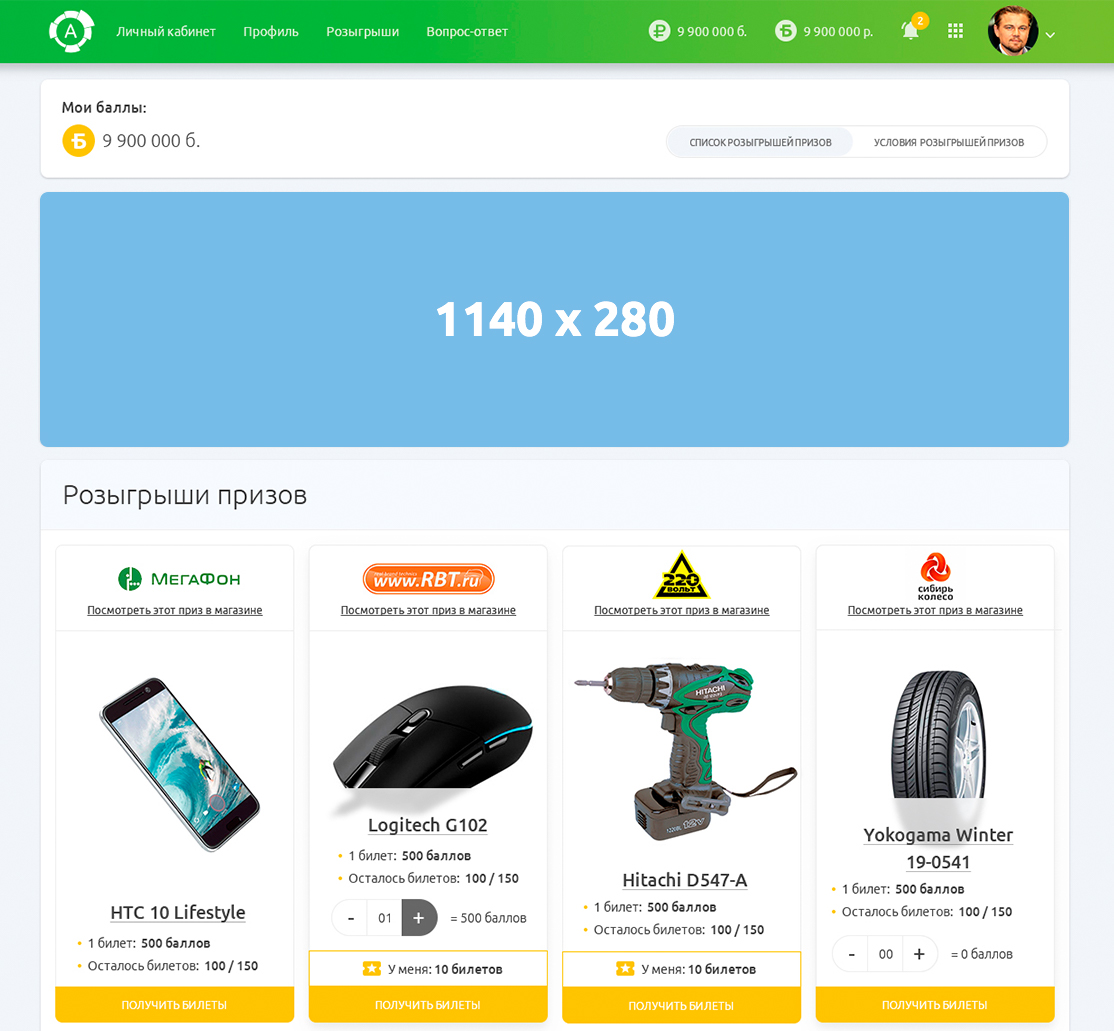Switch to Список розыгрышей призов tab
Viewport: 1114px width, 1031px height.
click(x=760, y=142)
